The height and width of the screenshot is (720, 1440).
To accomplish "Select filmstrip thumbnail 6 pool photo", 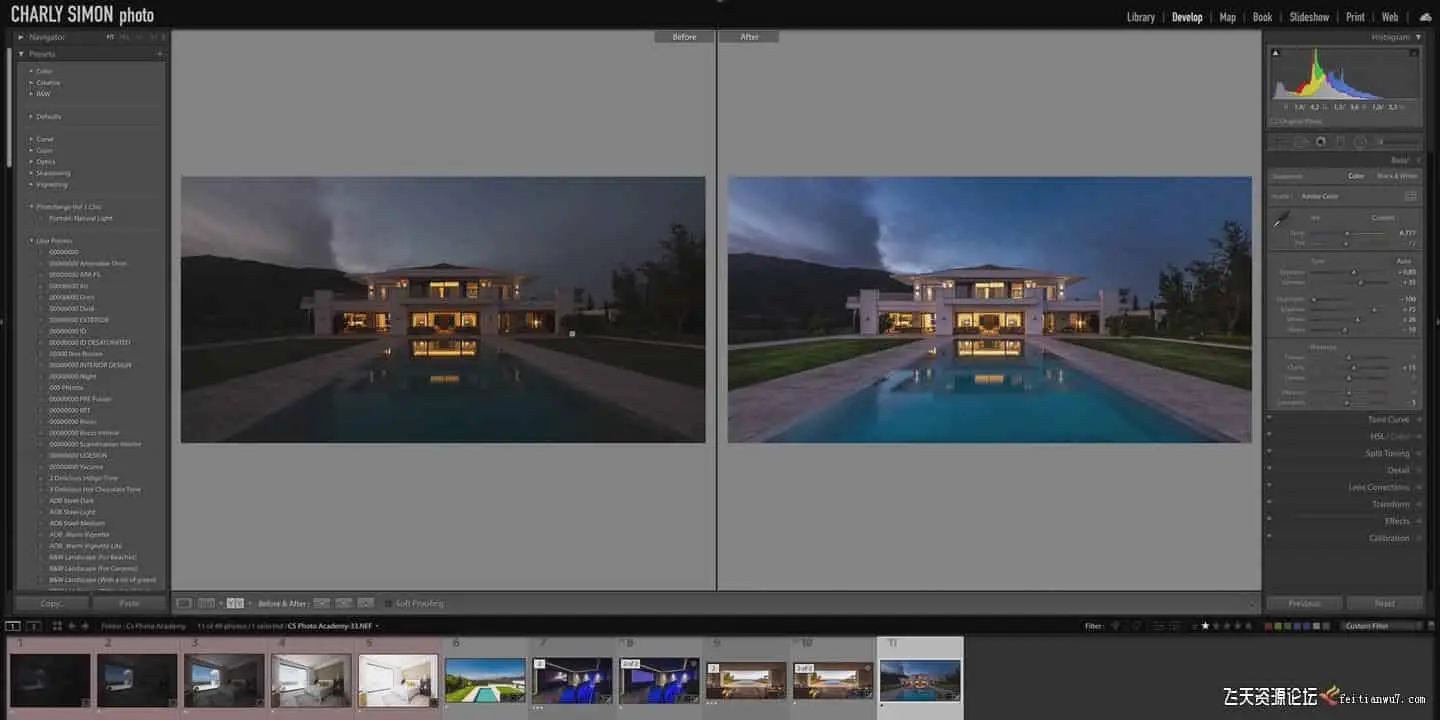I will [485, 680].
